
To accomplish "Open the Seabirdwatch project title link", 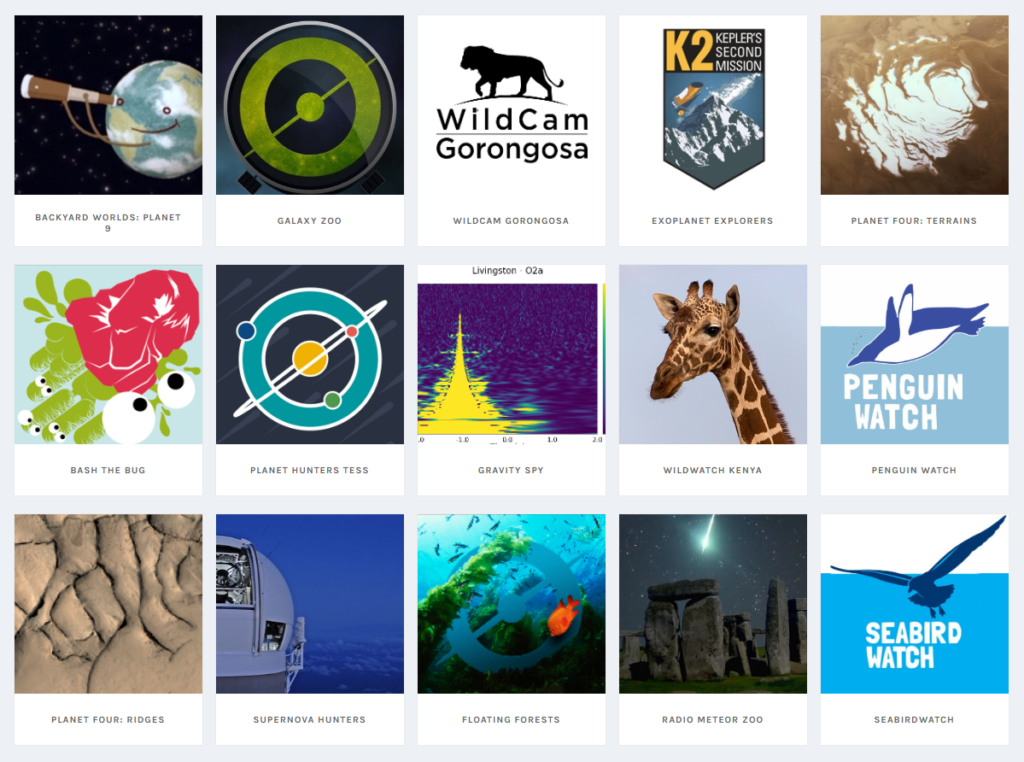I will coord(914,720).
